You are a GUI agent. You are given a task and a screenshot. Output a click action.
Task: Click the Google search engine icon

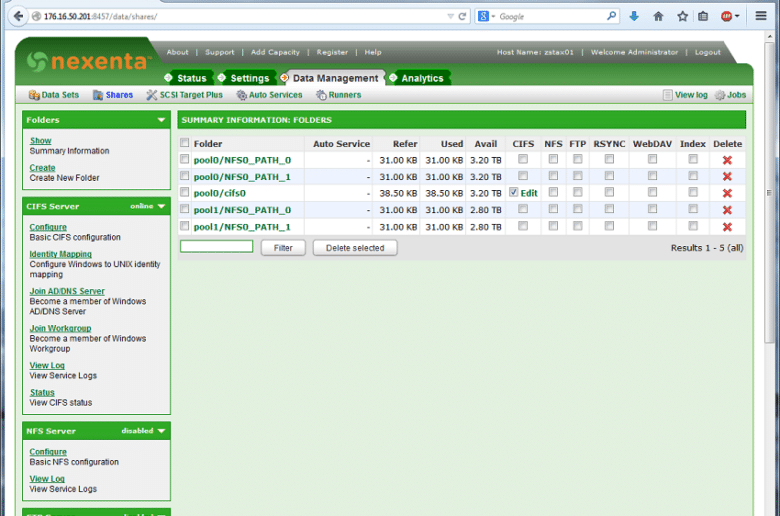483,16
